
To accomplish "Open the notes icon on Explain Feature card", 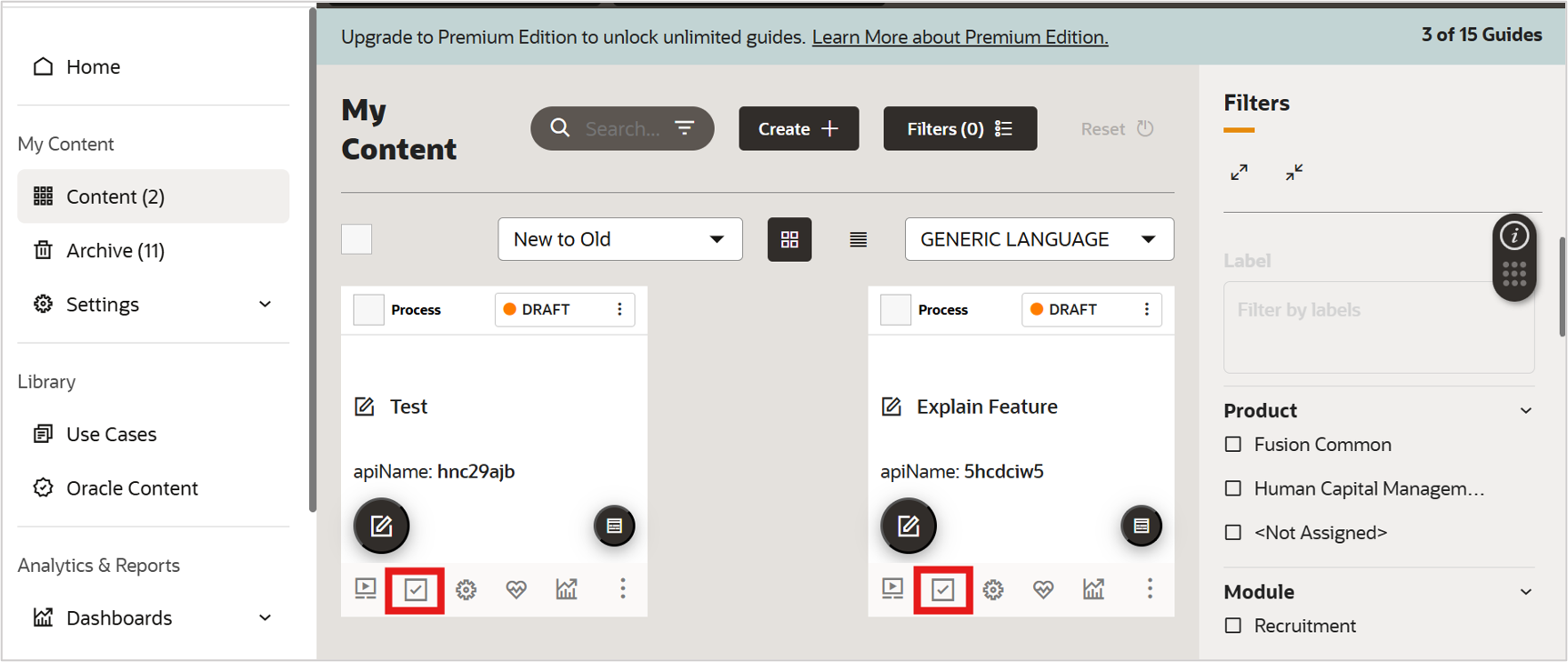I will (1141, 526).
